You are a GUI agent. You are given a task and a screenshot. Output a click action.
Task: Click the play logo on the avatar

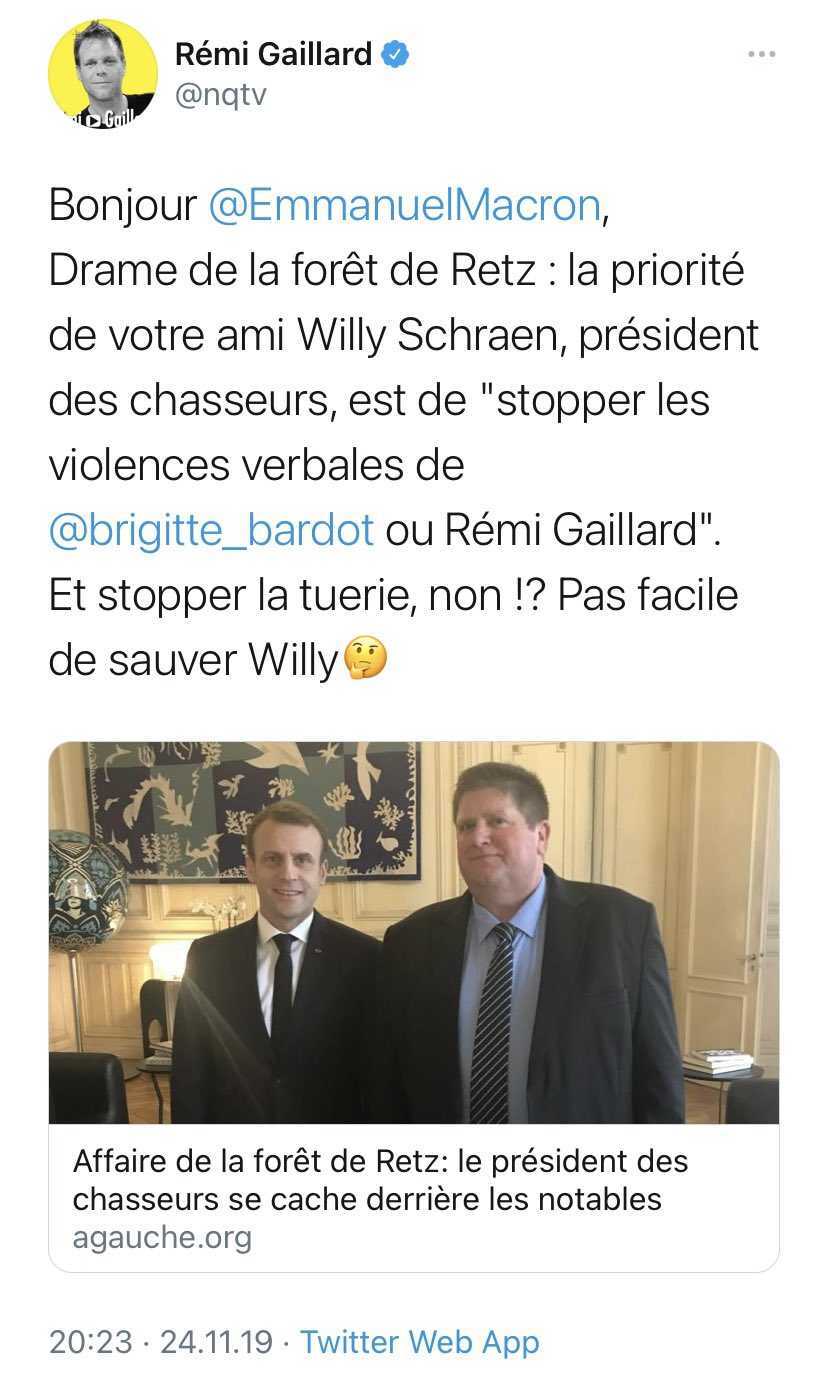click(93, 120)
